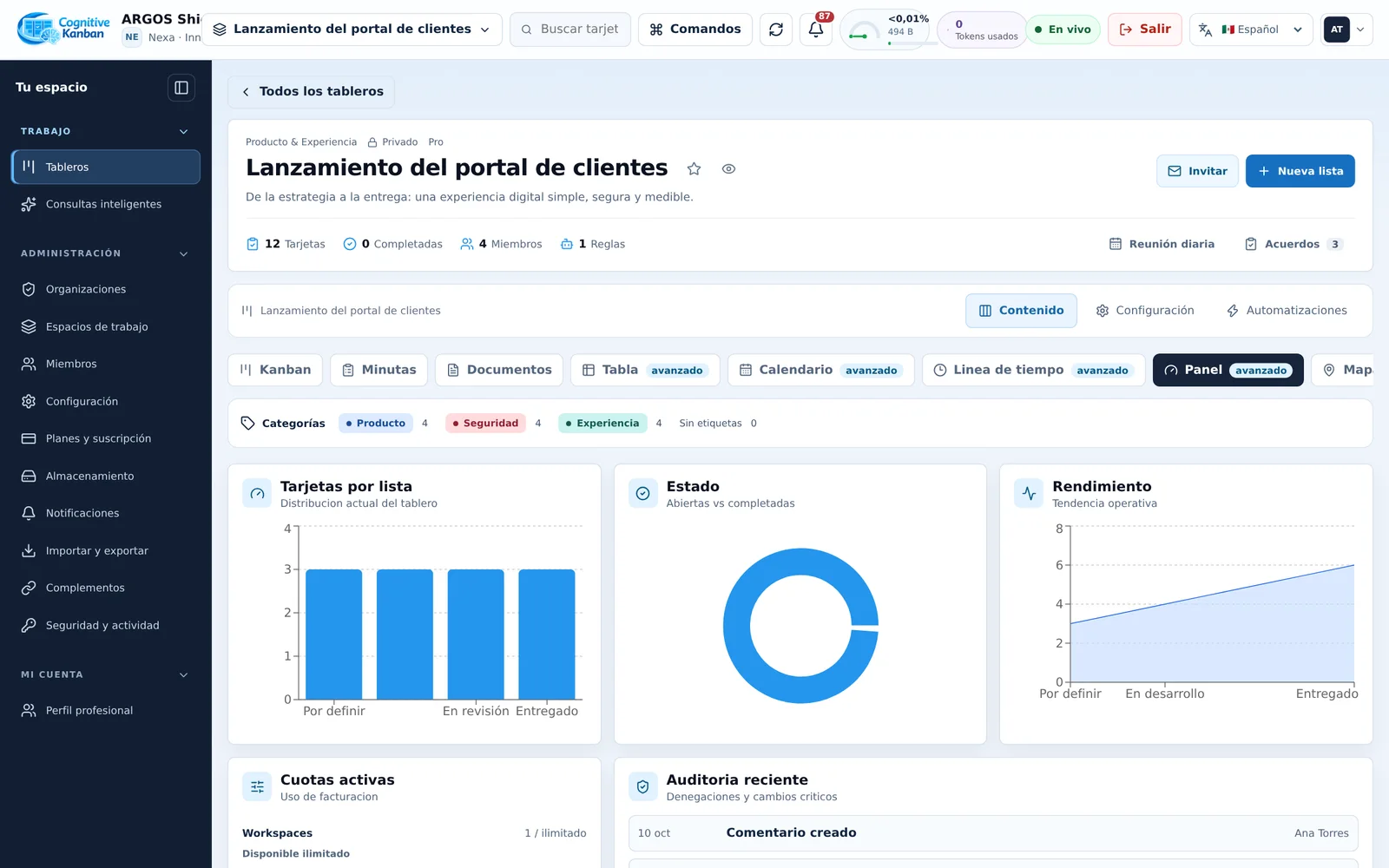Image resolution: width=1389 pixels, height=868 pixels.
Task: Click the Salir button
Action: (1144, 30)
